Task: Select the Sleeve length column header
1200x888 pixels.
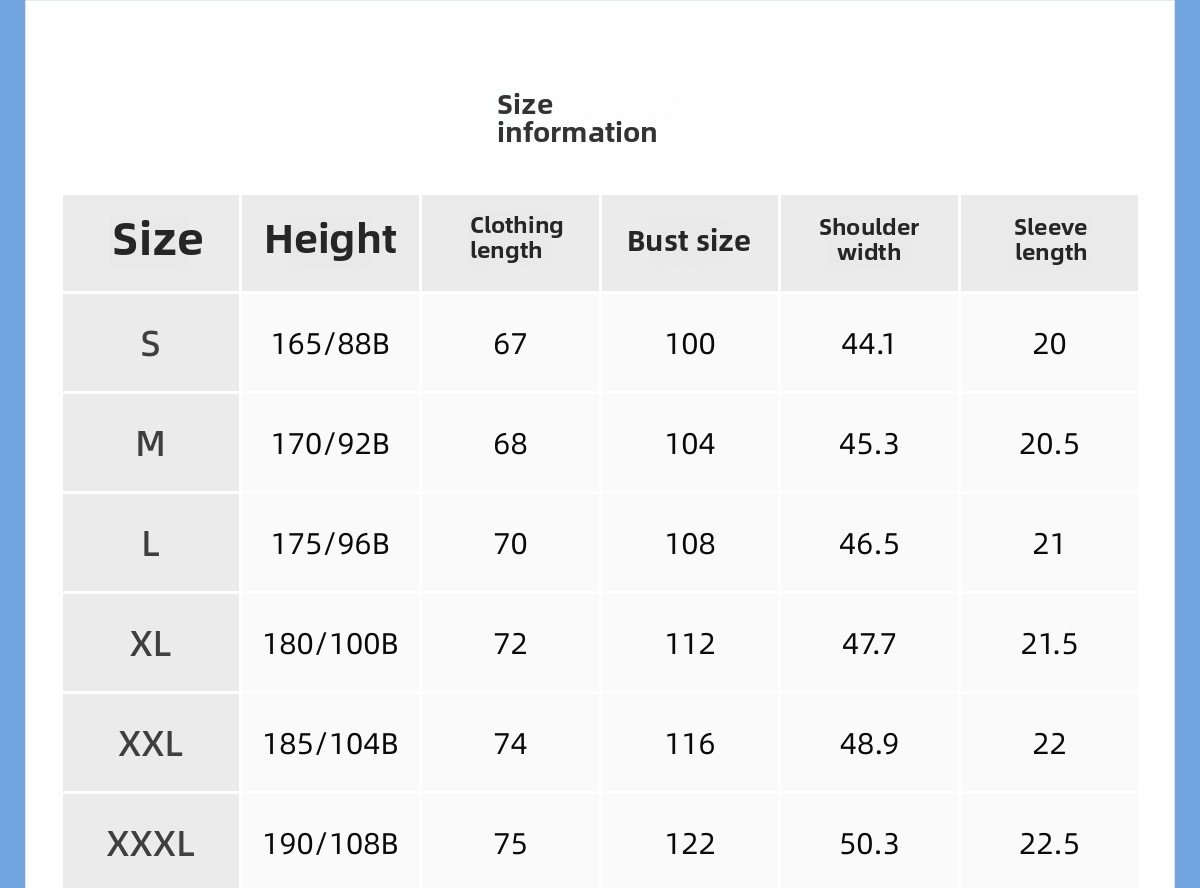Action: pyautogui.click(x=1050, y=240)
